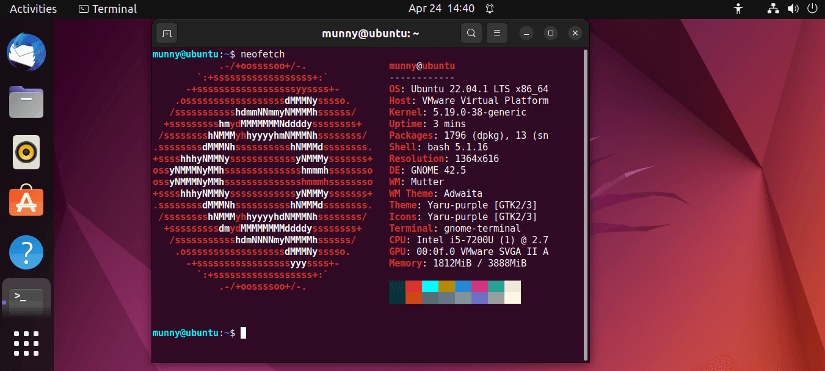
Task: Click the 'WM Theme: Adwaita' line
Action: click(x=436, y=194)
